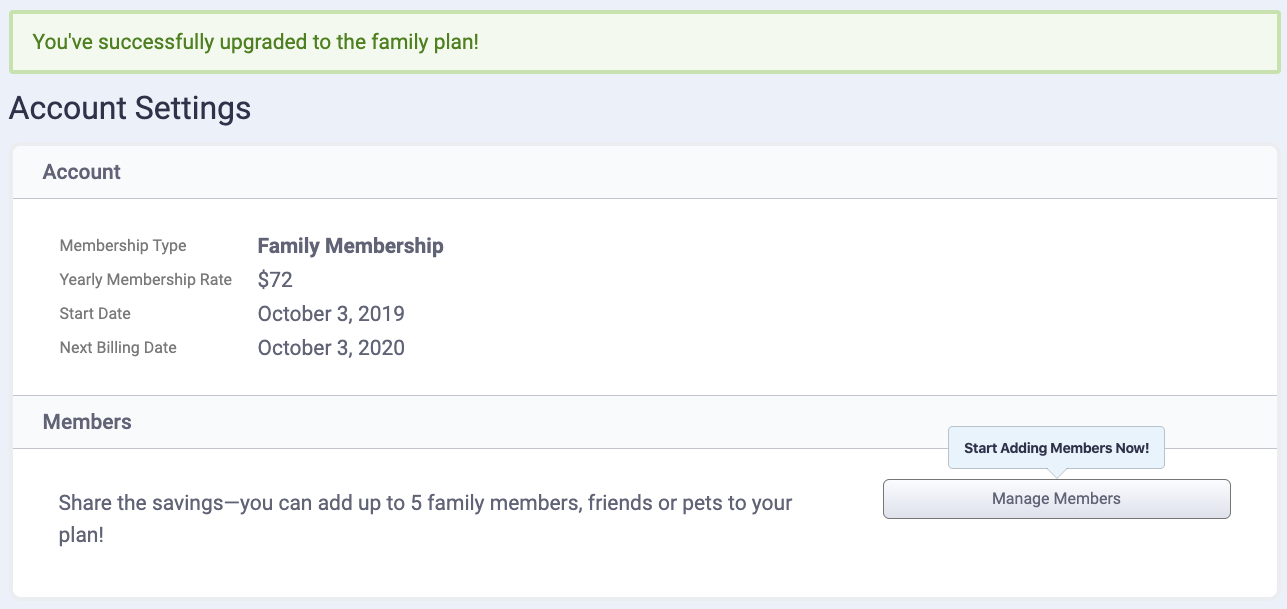Click the tooltip arrow above Manage Members

coord(1056,474)
